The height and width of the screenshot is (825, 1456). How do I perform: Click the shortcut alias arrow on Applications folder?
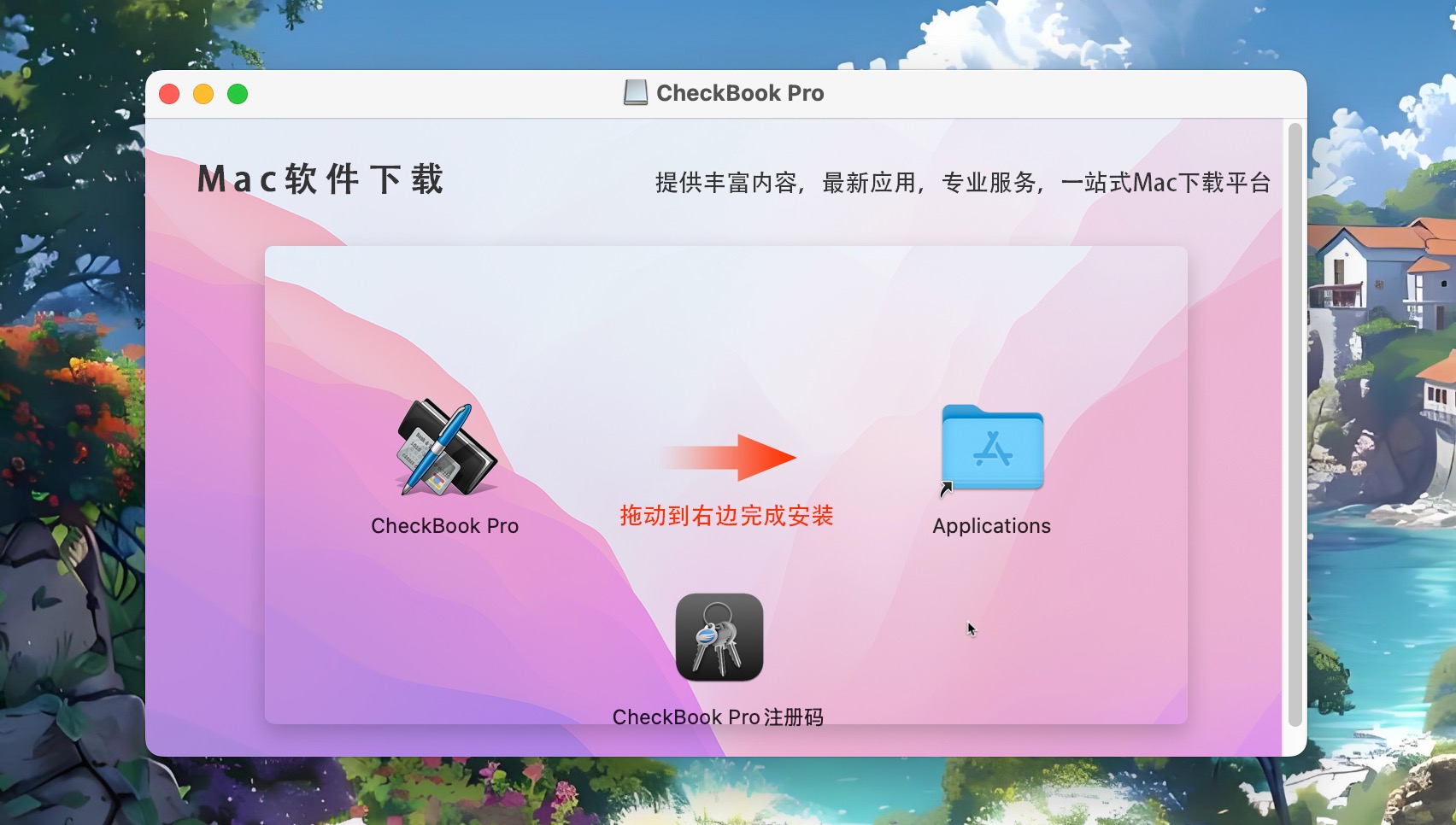click(x=946, y=489)
